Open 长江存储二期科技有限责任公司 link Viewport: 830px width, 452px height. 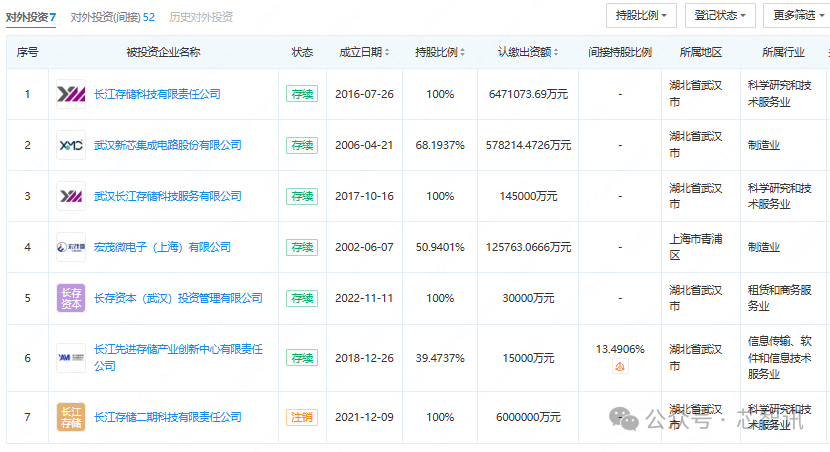168,417
